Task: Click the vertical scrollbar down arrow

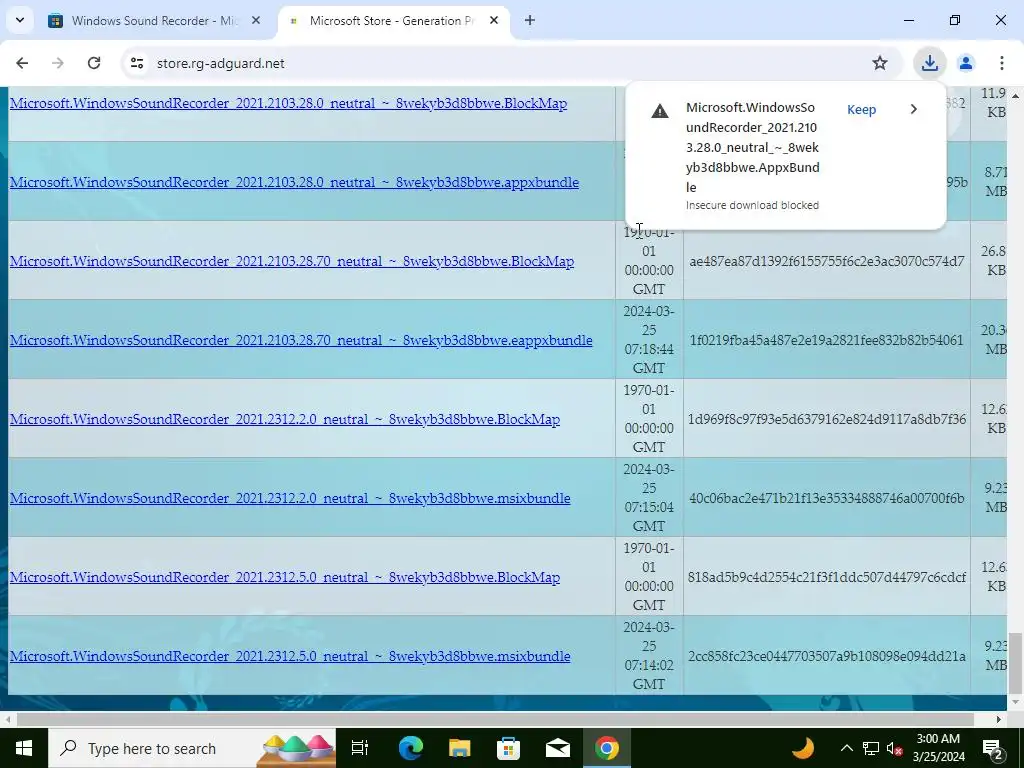Action: pyautogui.click(x=1015, y=703)
